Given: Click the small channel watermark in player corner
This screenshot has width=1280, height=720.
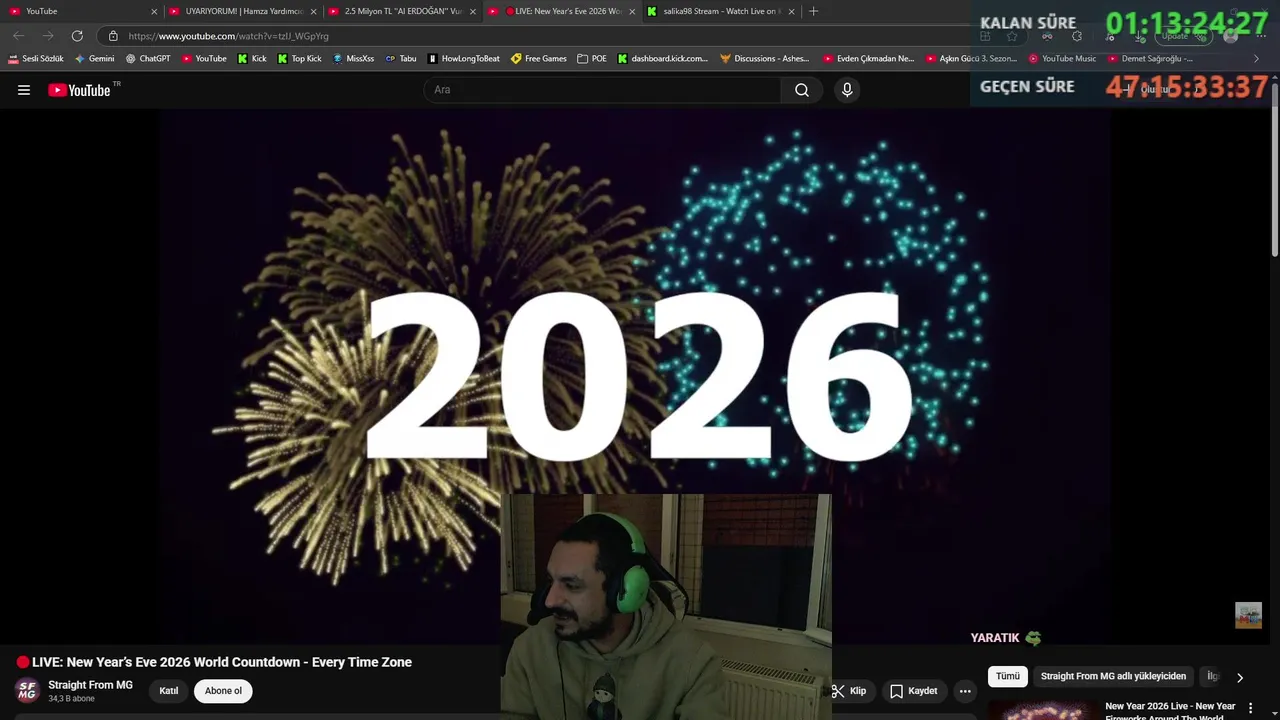Looking at the screenshot, I should 1248,615.
